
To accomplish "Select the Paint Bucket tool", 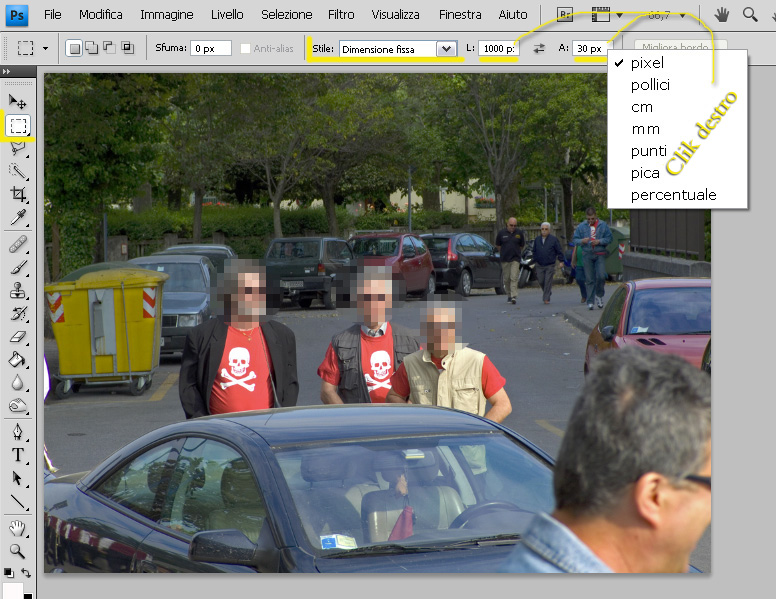I will [18, 360].
